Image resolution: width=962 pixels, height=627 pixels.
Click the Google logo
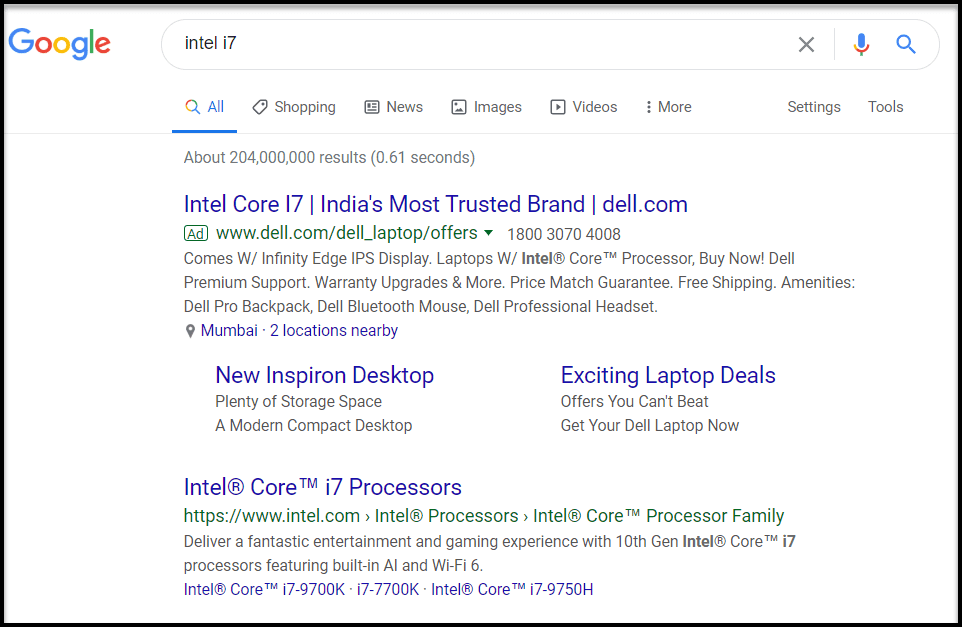pyautogui.click(x=60, y=44)
